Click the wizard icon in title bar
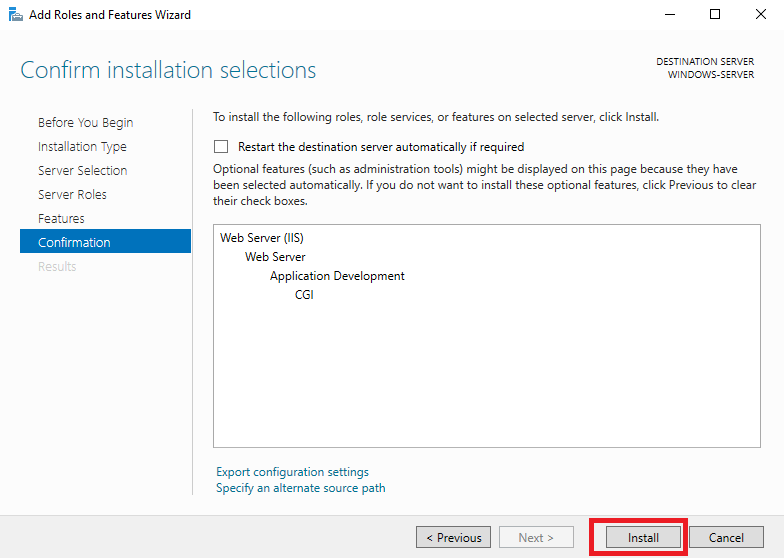This screenshot has height=558, width=784. point(16,14)
